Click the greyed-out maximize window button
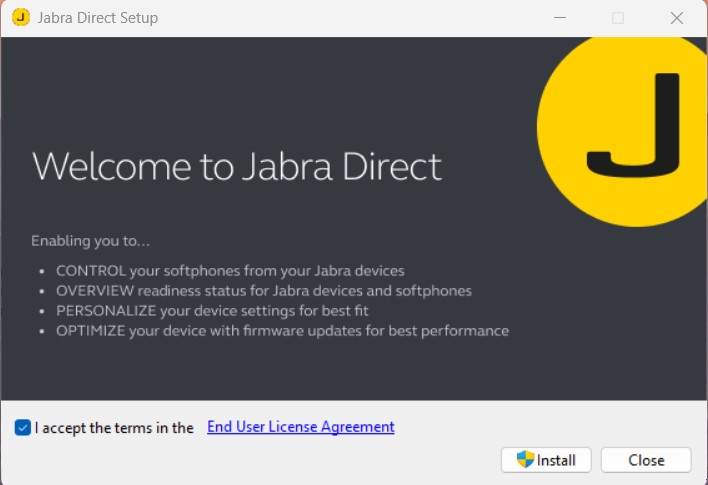708x485 pixels. pos(618,18)
